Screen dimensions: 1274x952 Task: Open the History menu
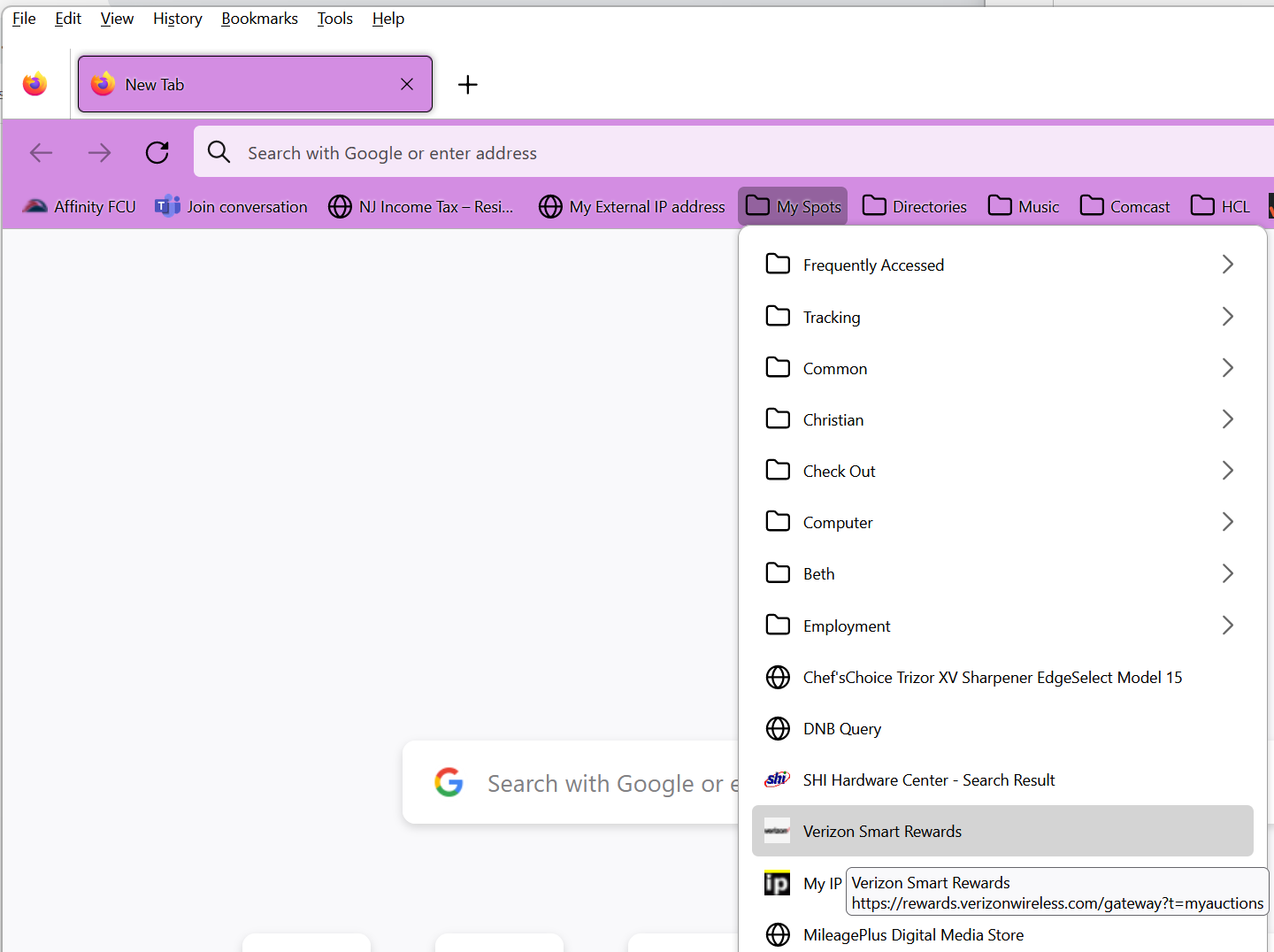(177, 18)
